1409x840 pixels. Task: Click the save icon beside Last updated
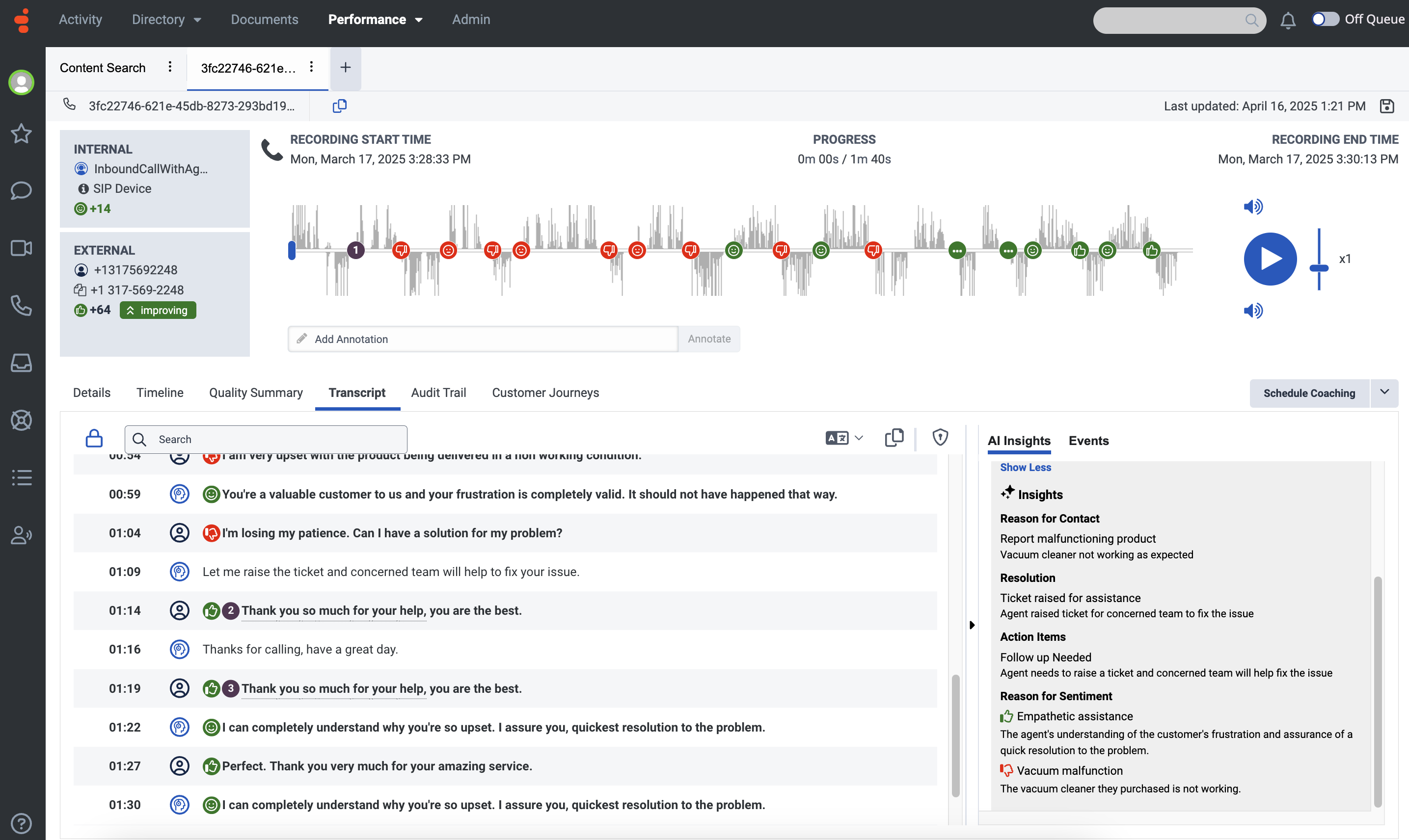(x=1386, y=106)
